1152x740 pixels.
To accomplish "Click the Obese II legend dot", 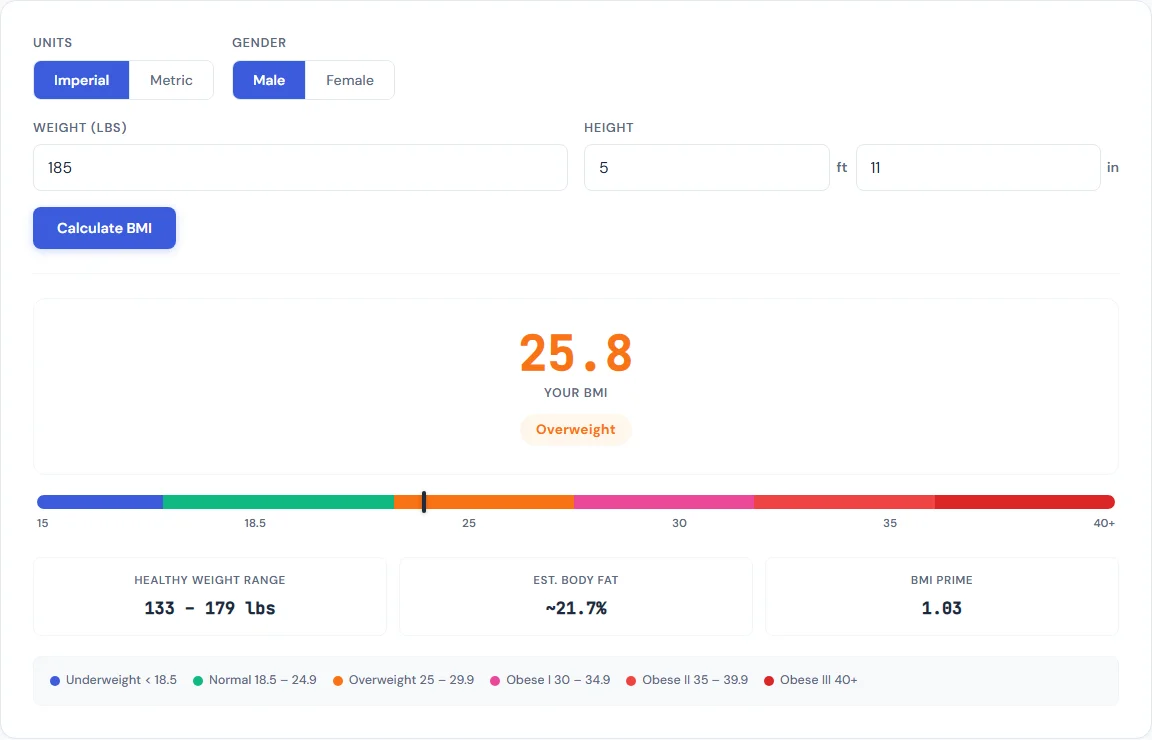I will [x=630, y=680].
